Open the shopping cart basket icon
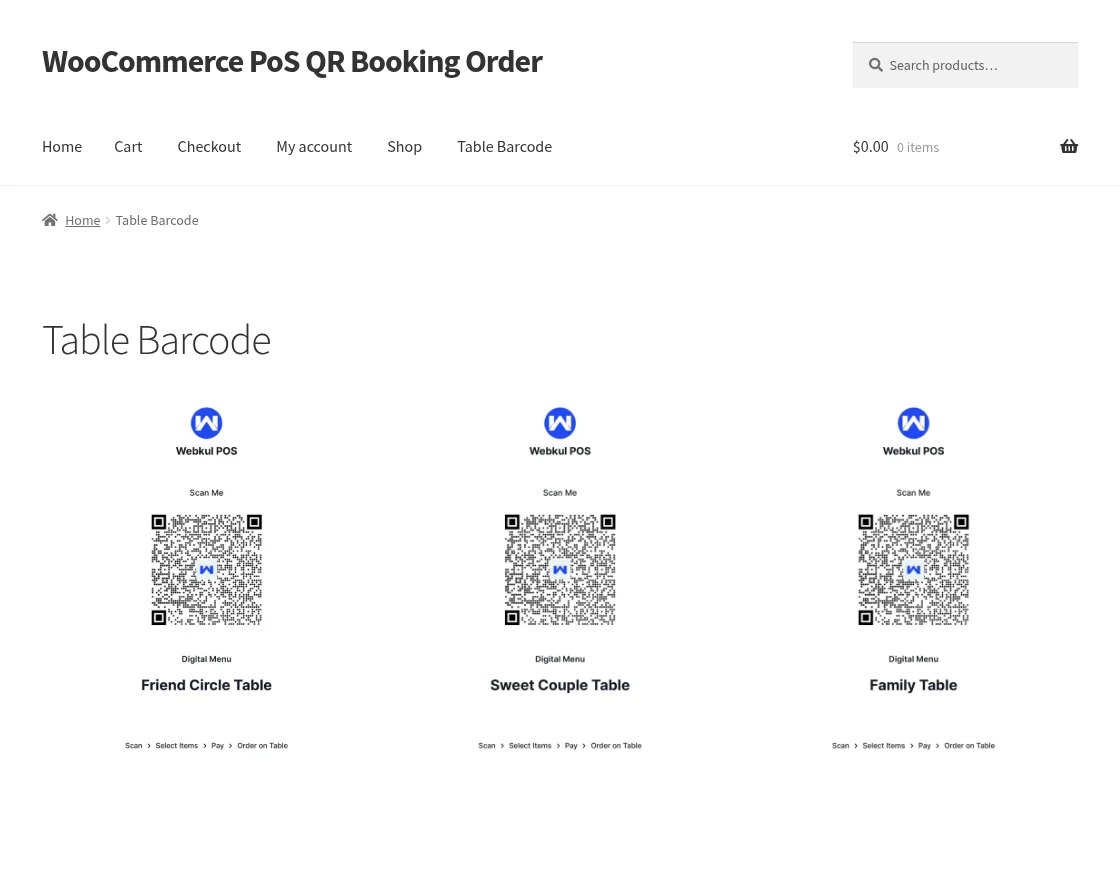Screen dimensions: 1120x880 pyautogui.click(x=1069, y=146)
